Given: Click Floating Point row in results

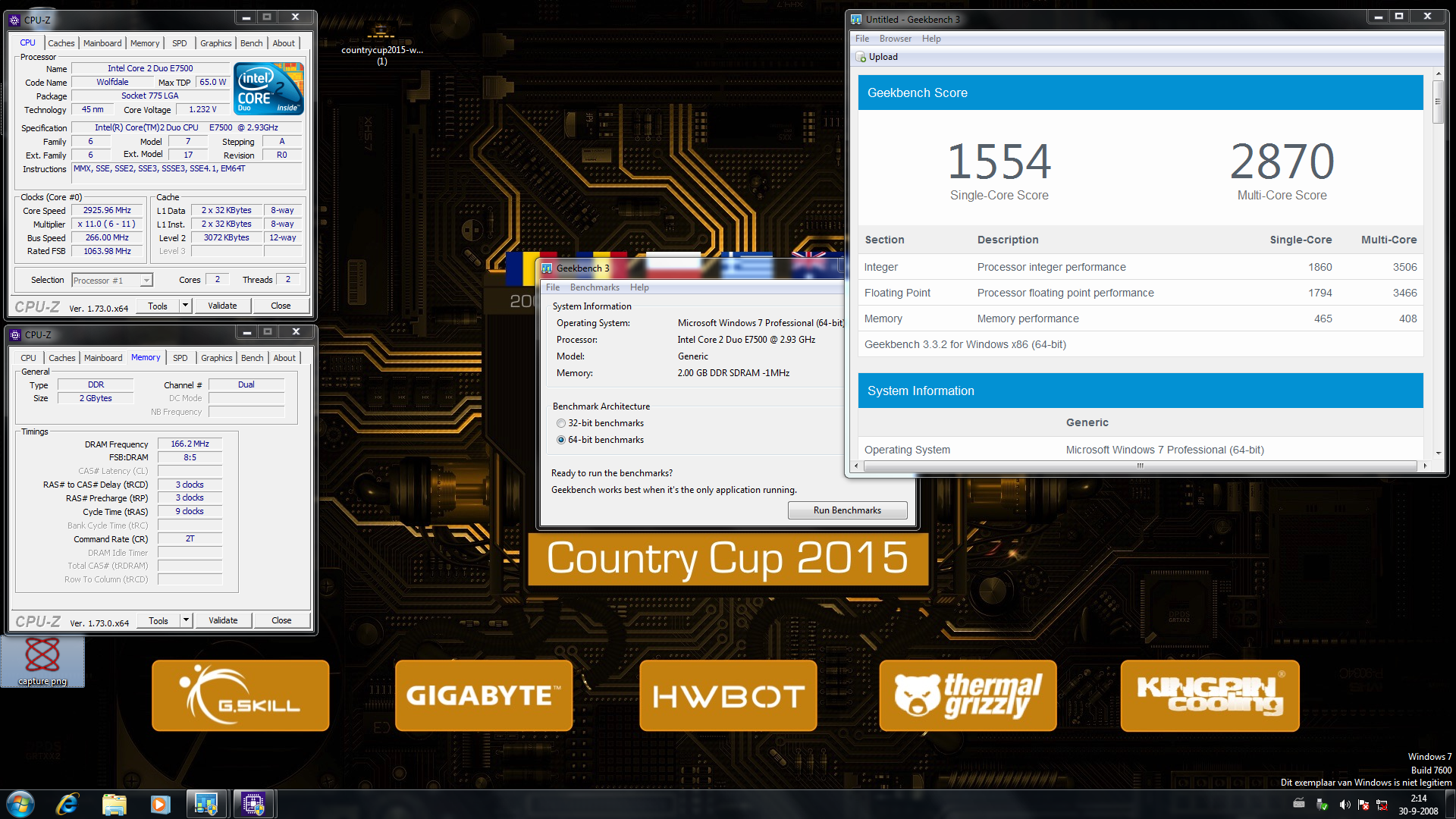Looking at the screenshot, I should pos(1141,293).
